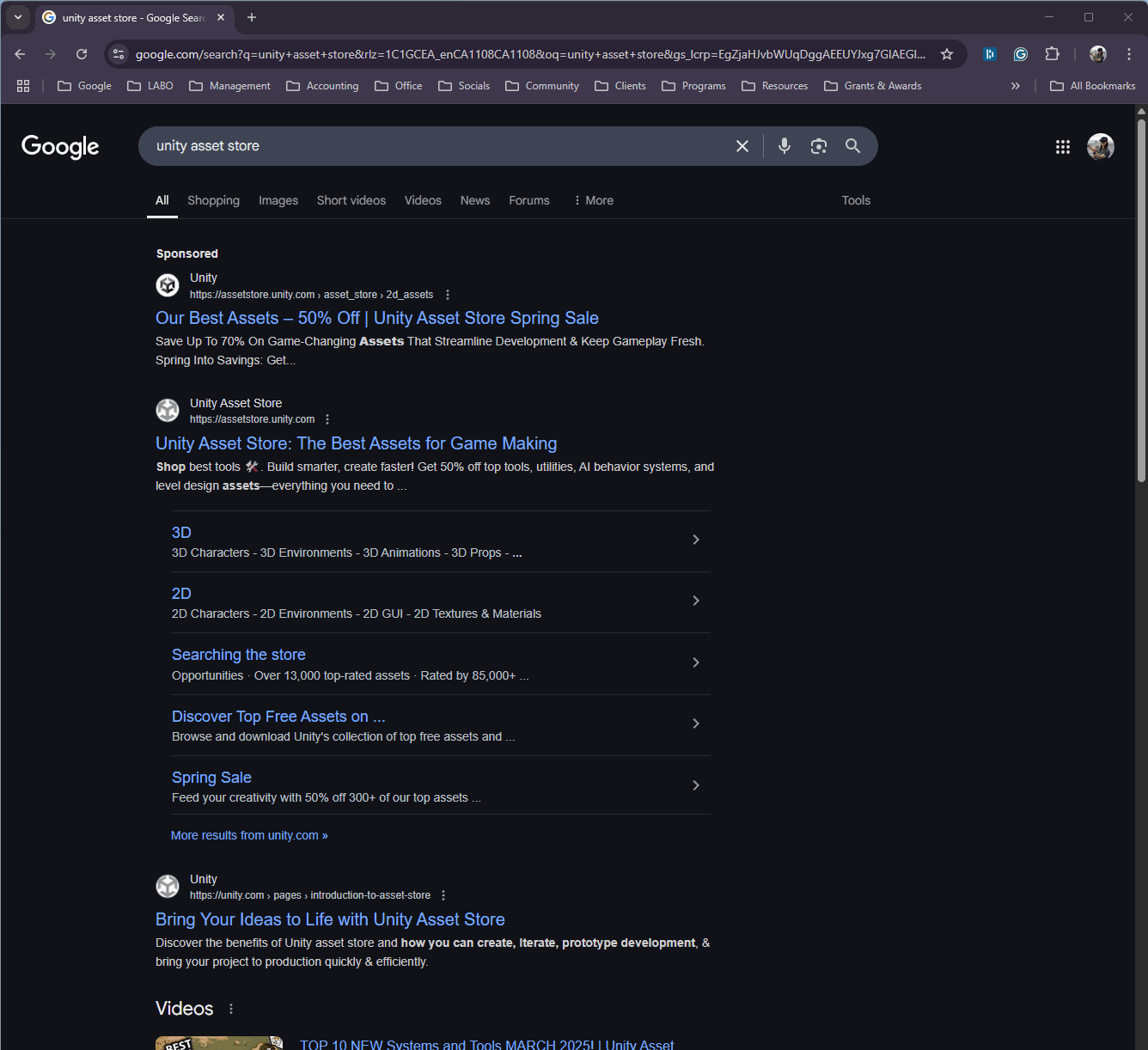Switch to Short videos tab

[351, 200]
